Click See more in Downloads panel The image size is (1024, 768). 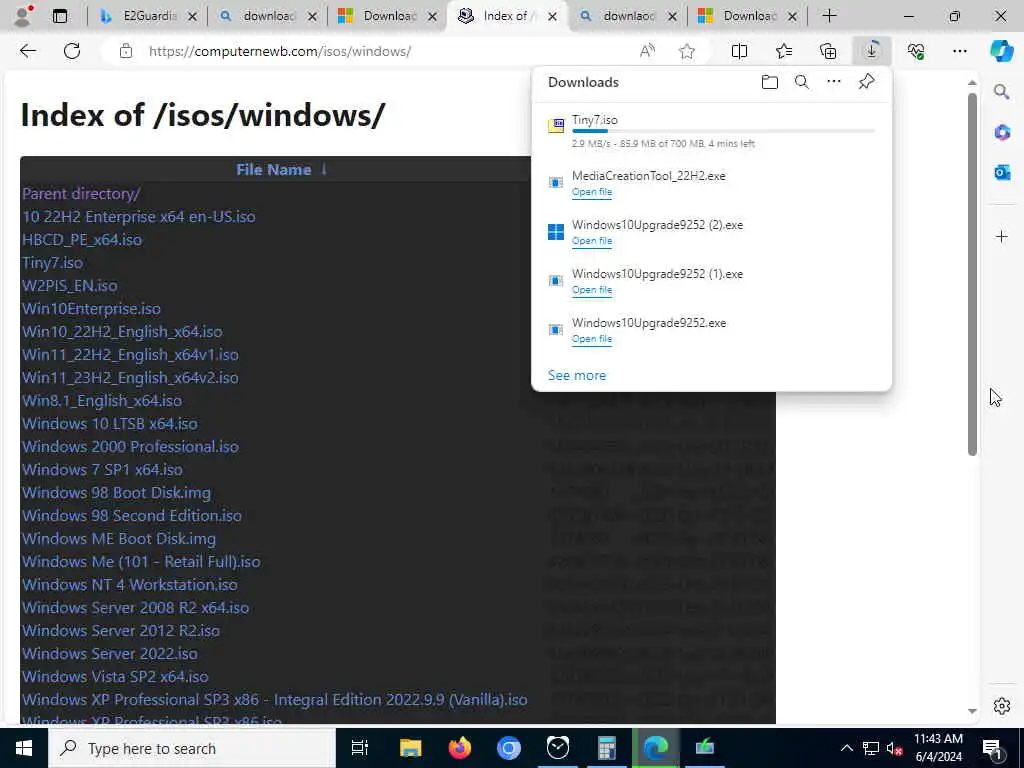(x=577, y=376)
